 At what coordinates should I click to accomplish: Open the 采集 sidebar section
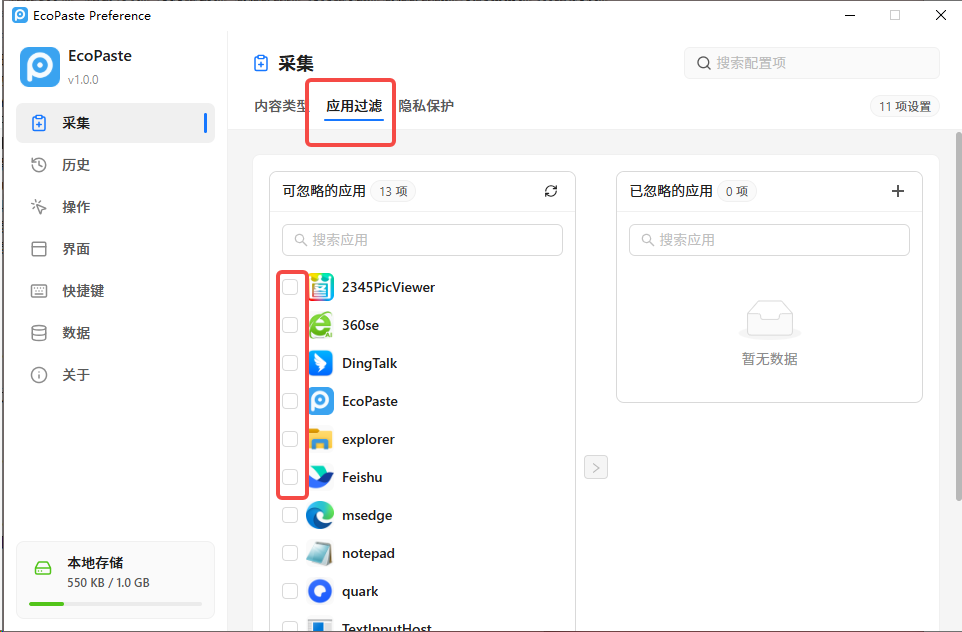115,123
